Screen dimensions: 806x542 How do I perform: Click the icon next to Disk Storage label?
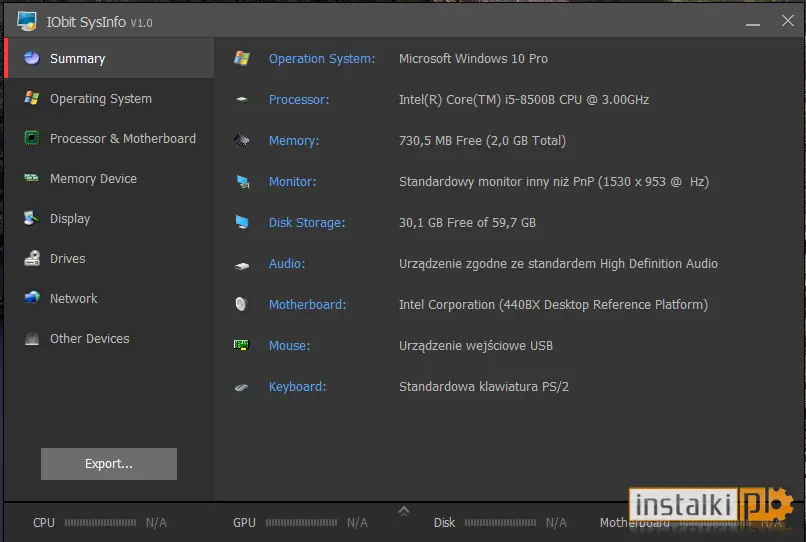[x=242, y=222]
